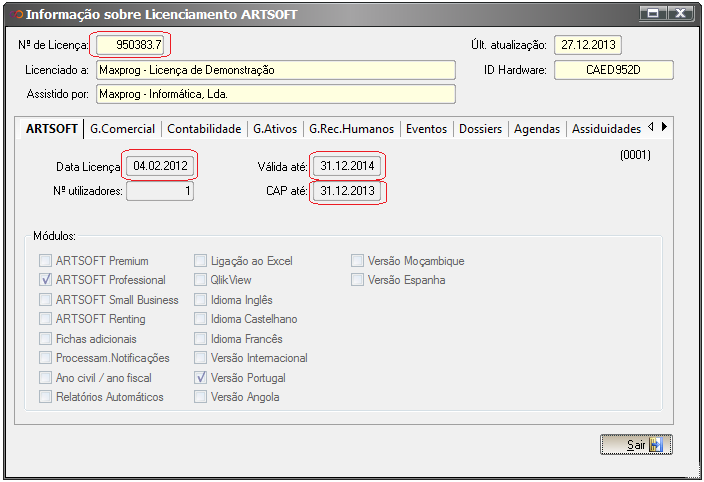Select the G.Rec.Humanos tab
This screenshot has width=704, height=482.
click(351, 129)
